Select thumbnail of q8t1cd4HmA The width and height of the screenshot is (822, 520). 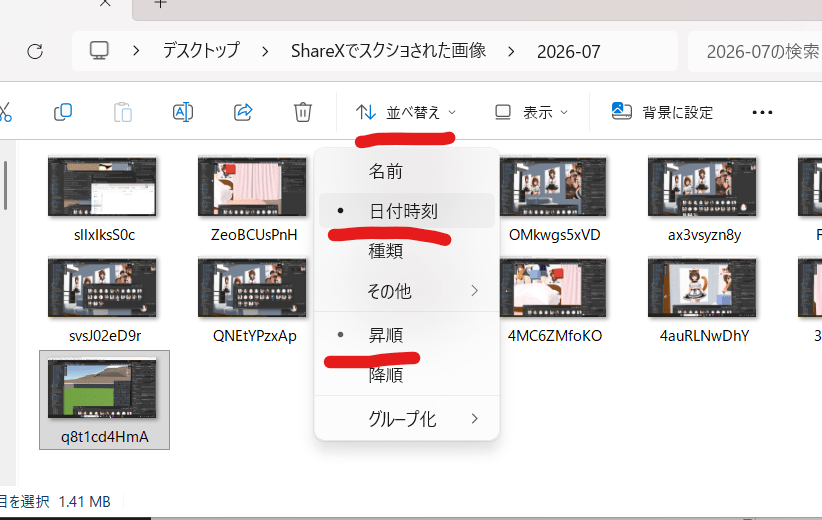[x=102, y=388]
